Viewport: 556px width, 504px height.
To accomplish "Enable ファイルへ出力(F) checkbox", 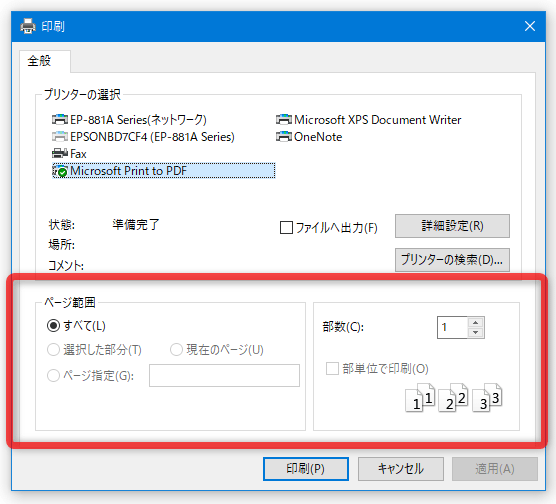I will 286,228.
